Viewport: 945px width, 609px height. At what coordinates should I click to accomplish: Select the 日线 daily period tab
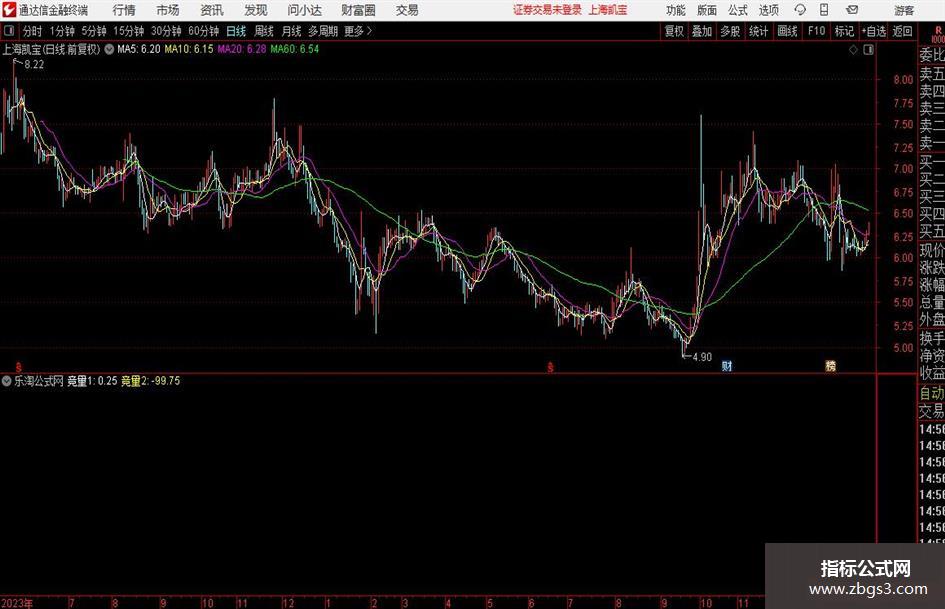point(236,31)
